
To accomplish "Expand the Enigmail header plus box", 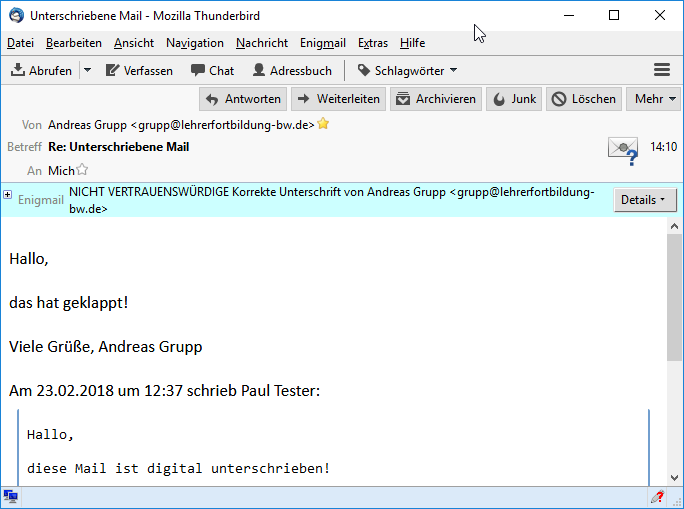I will (x=8, y=195).
